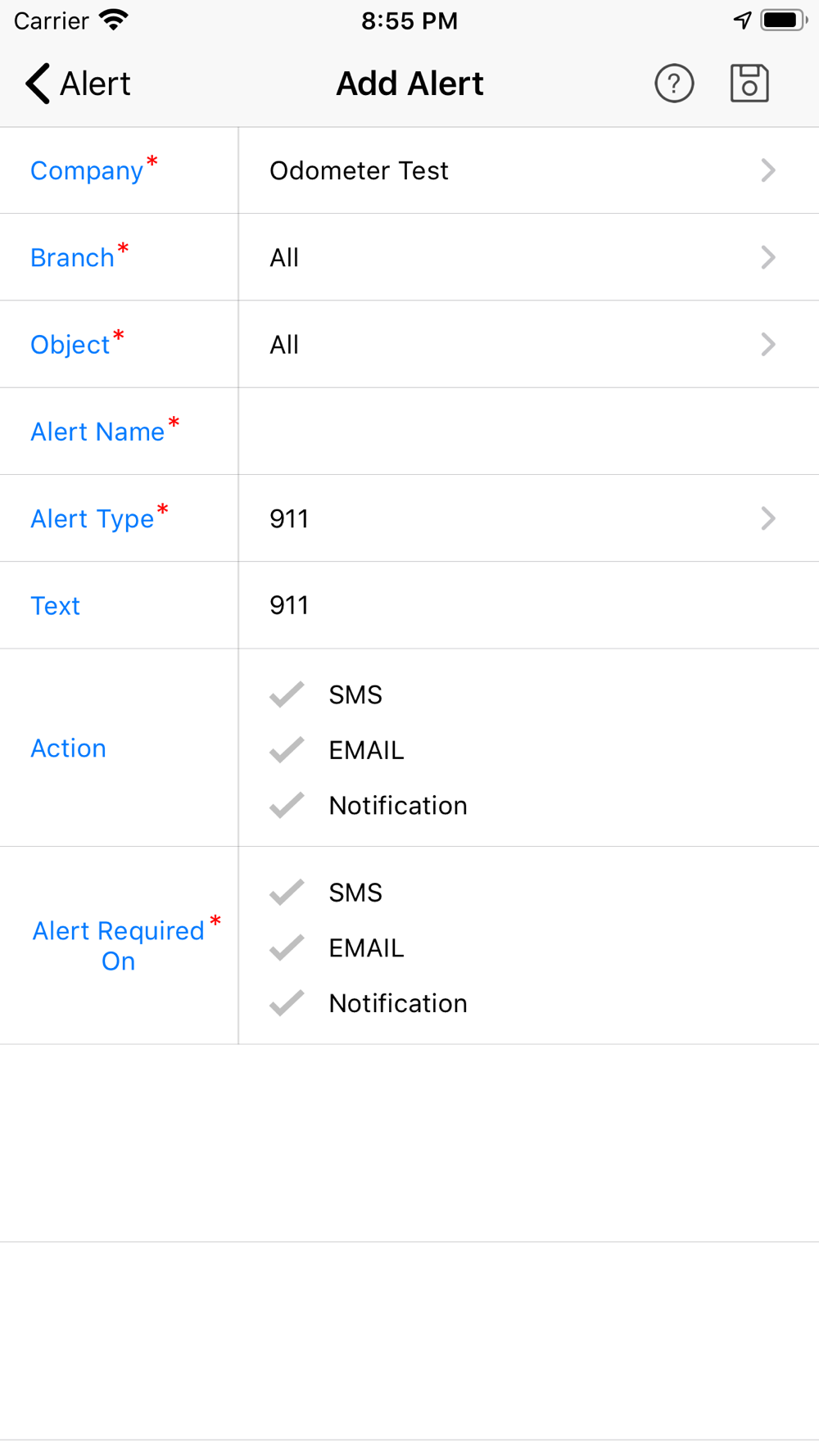The width and height of the screenshot is (819, 1456).
Task: Enable SMS under Alert Required On
Action: pos(287,893)
